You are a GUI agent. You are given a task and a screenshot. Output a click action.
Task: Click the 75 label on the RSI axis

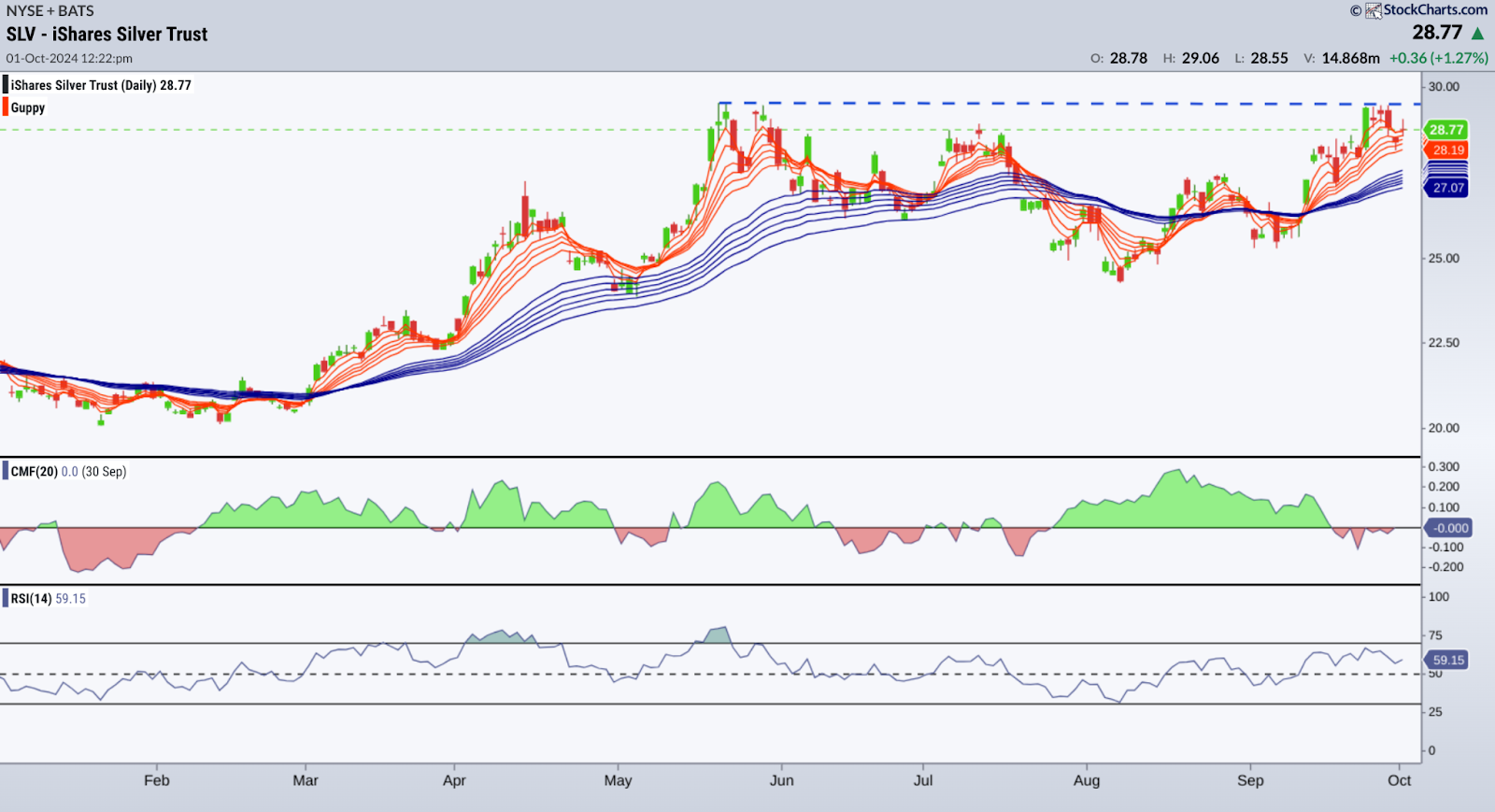coord(1435,635)
